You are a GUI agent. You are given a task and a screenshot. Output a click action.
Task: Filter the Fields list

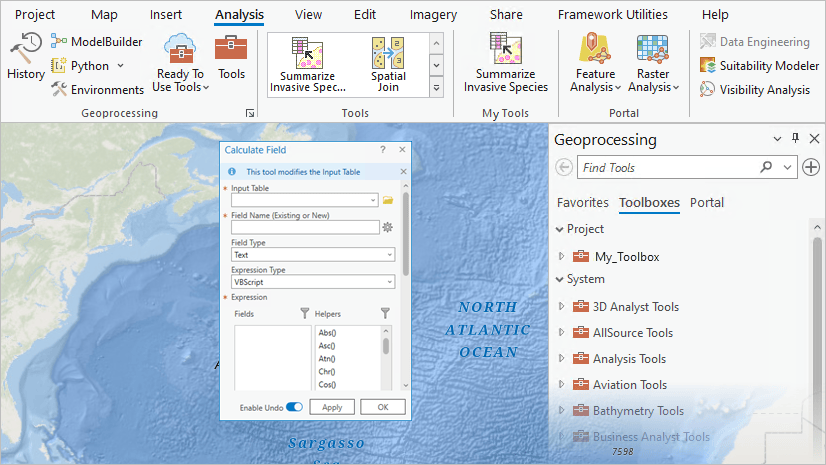[304, 314]
